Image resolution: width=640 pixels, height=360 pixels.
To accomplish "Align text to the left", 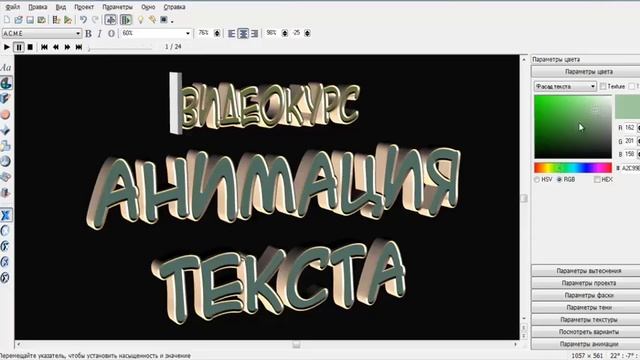I will click(x=231, y=33).
